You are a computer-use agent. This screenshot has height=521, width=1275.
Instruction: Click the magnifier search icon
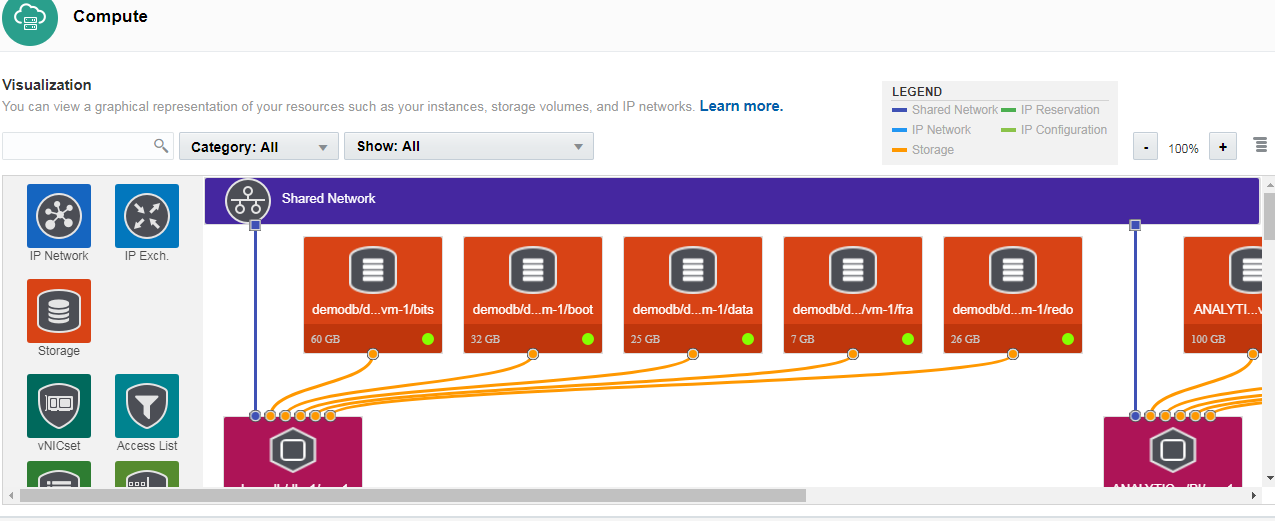pyautogui.click(x=161, y=146)
